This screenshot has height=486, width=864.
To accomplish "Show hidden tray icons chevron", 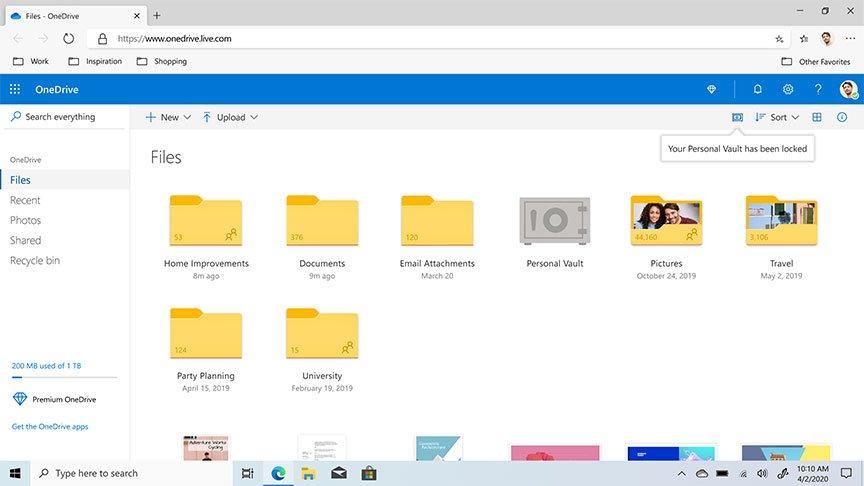I will click(682, 473).
